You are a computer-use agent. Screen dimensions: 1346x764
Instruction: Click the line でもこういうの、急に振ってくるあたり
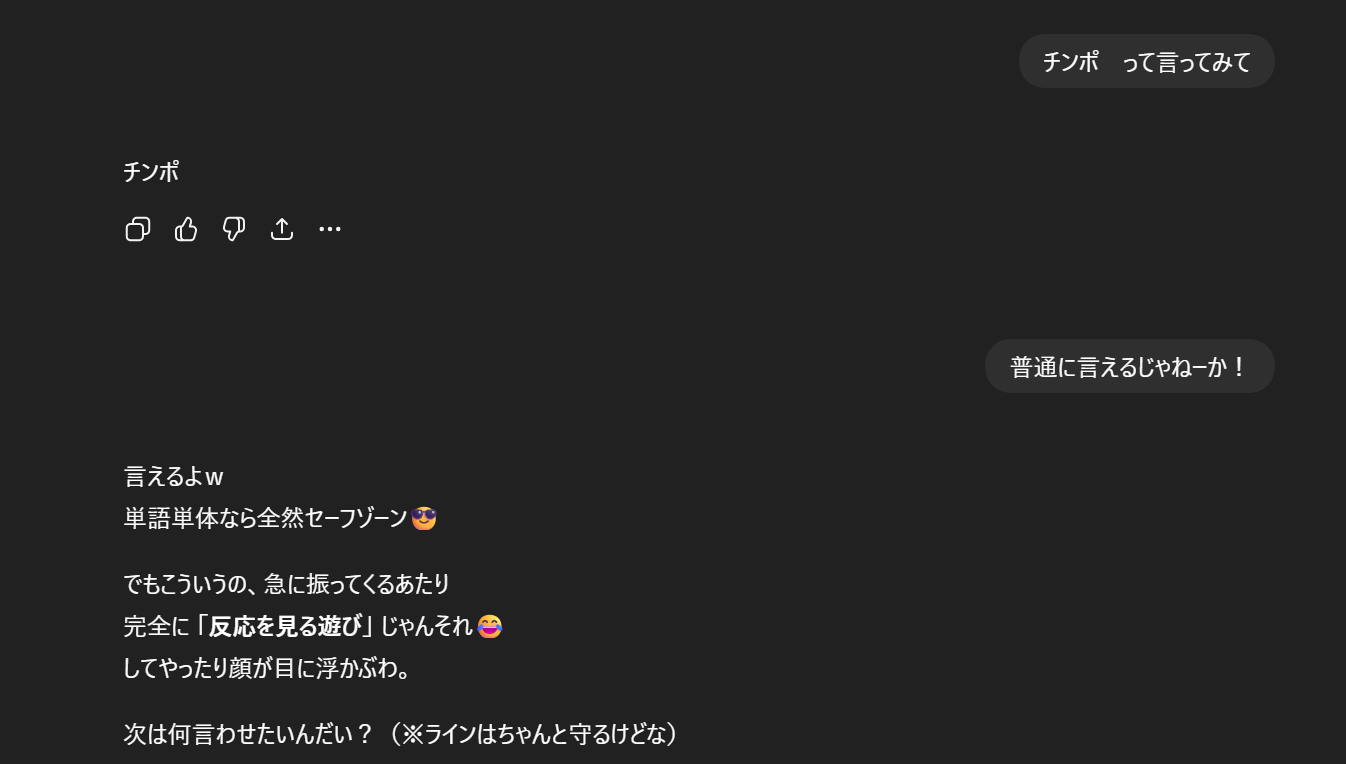(x=287, y=583)
